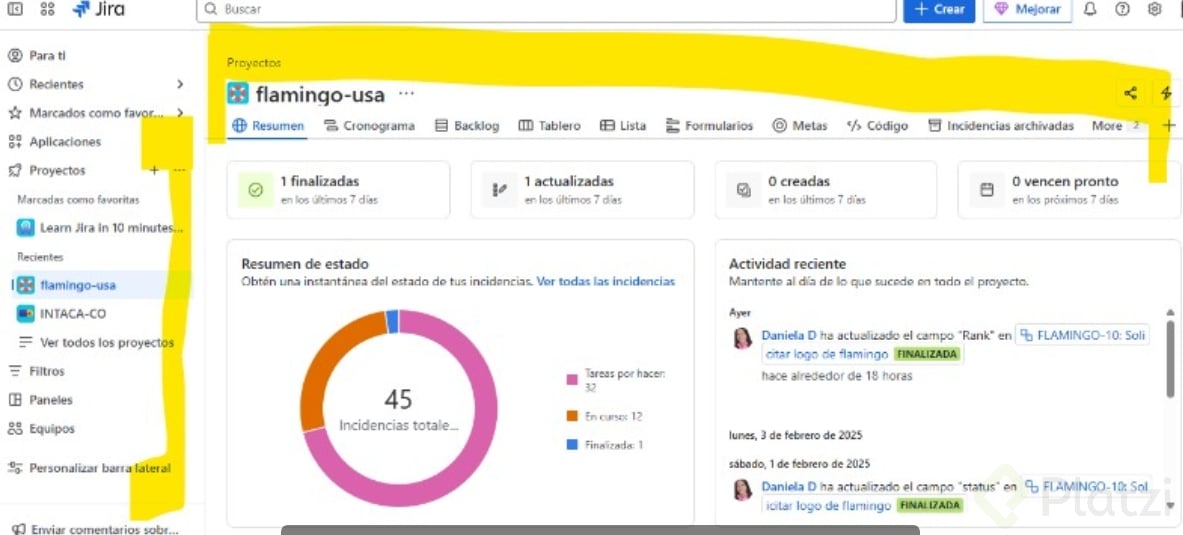Click the Enviar comentarios megaphone icon
Viewport: 1183px width, 535px height.
point(19,529)
